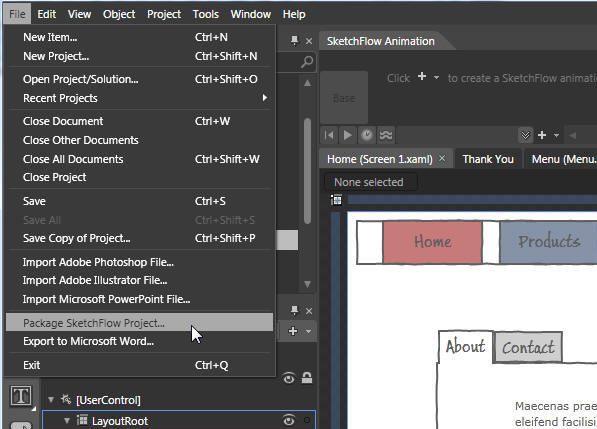Open the File menu

click(18, 14)
